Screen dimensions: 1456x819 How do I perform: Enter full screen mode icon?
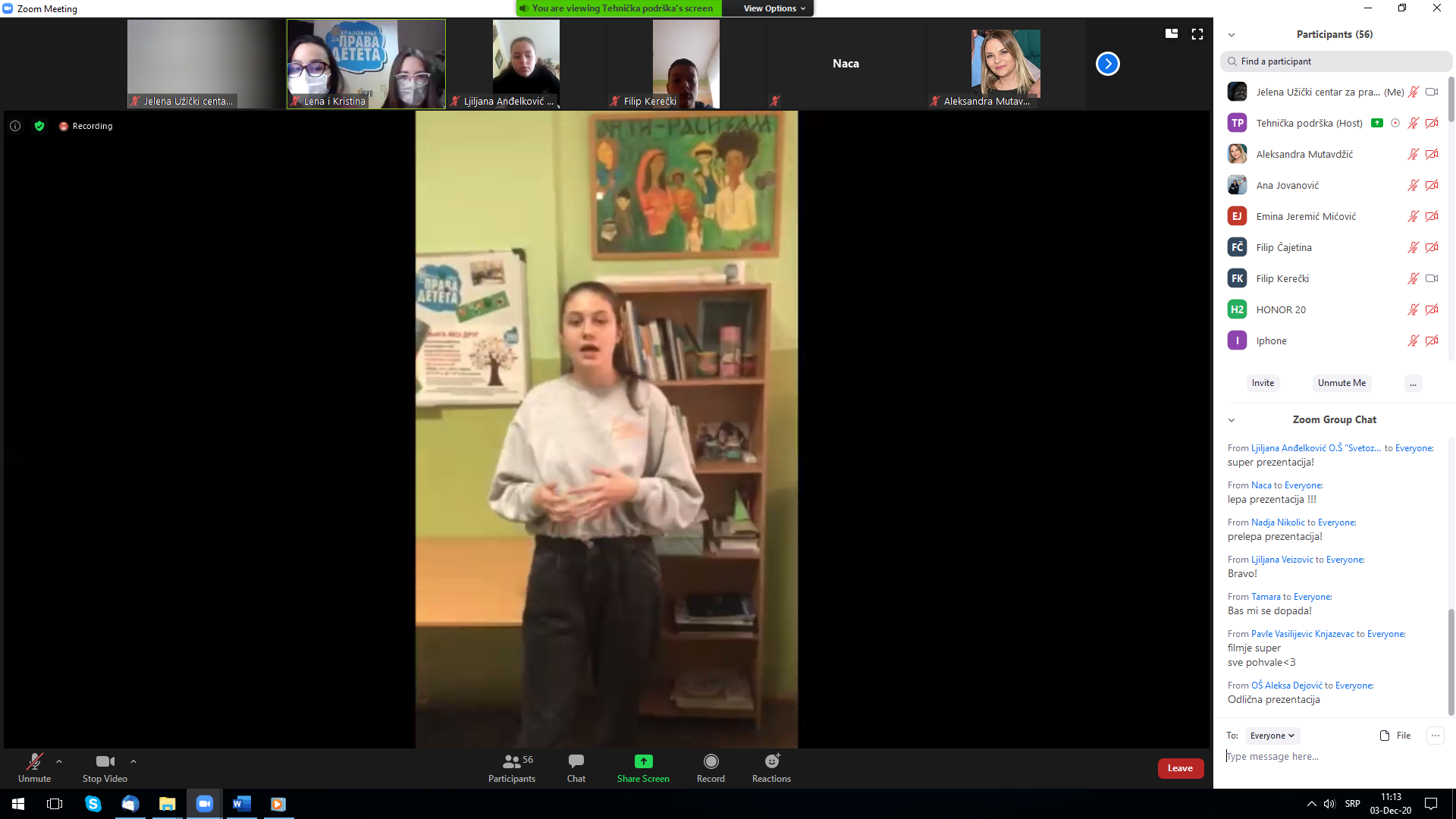pyautogui.click(x=1197, y=34)
